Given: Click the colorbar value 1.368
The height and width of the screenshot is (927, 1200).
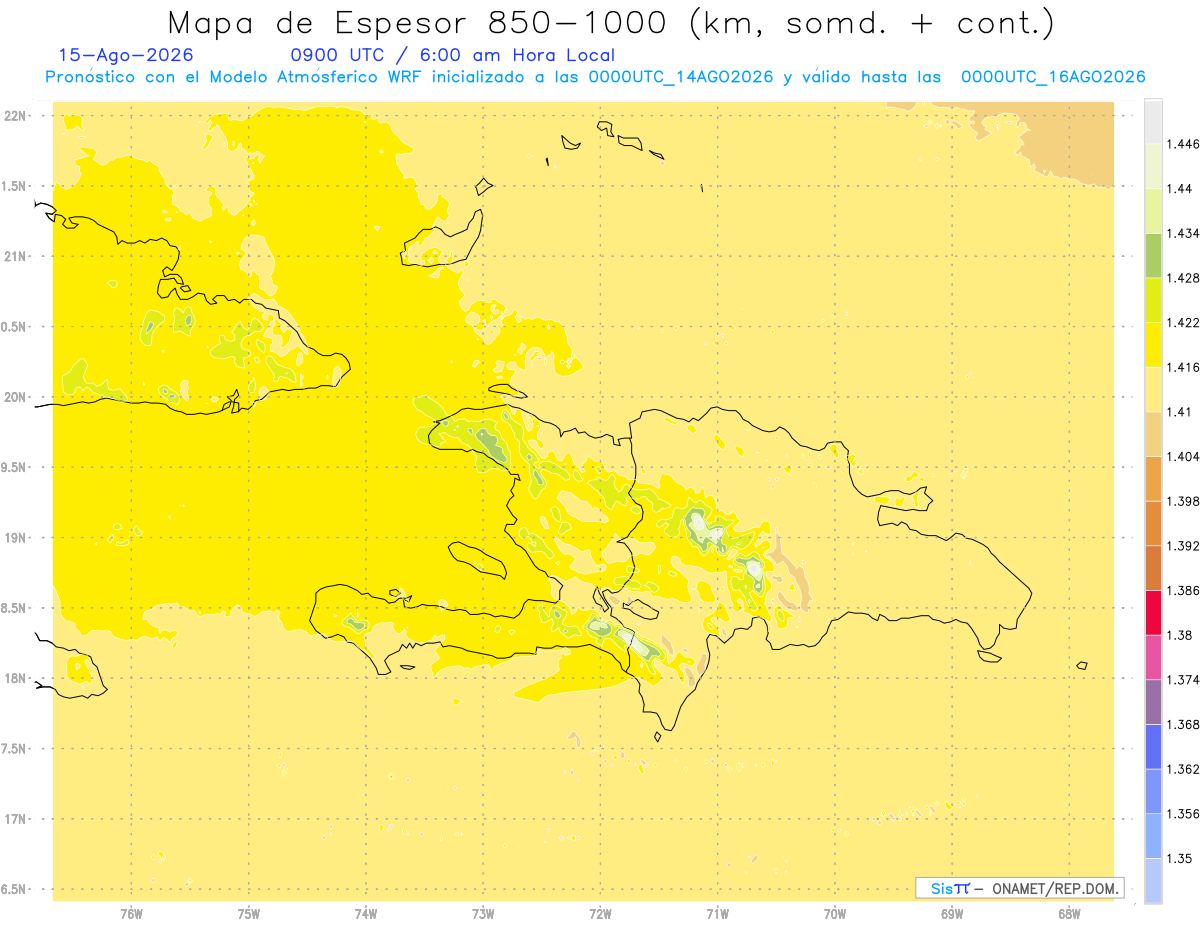Looking at the screenshot, I should (x=1183, y=725).
